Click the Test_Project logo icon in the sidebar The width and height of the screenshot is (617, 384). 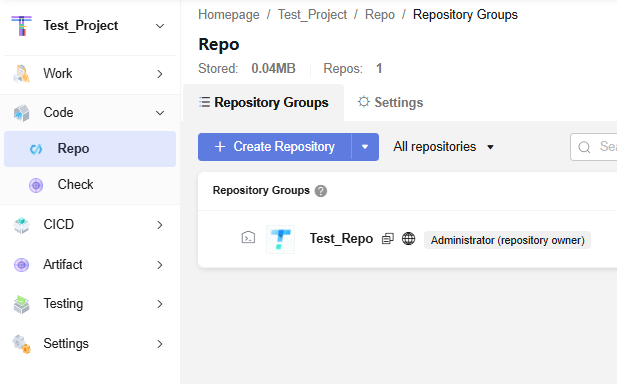(22, 26)
